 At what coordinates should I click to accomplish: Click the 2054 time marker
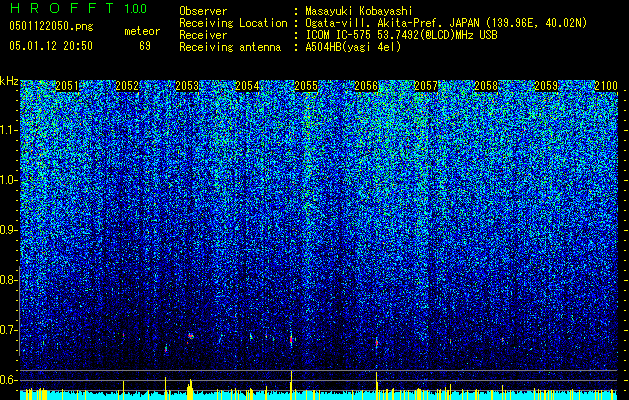pyautogui.click(x=247, y=86)
